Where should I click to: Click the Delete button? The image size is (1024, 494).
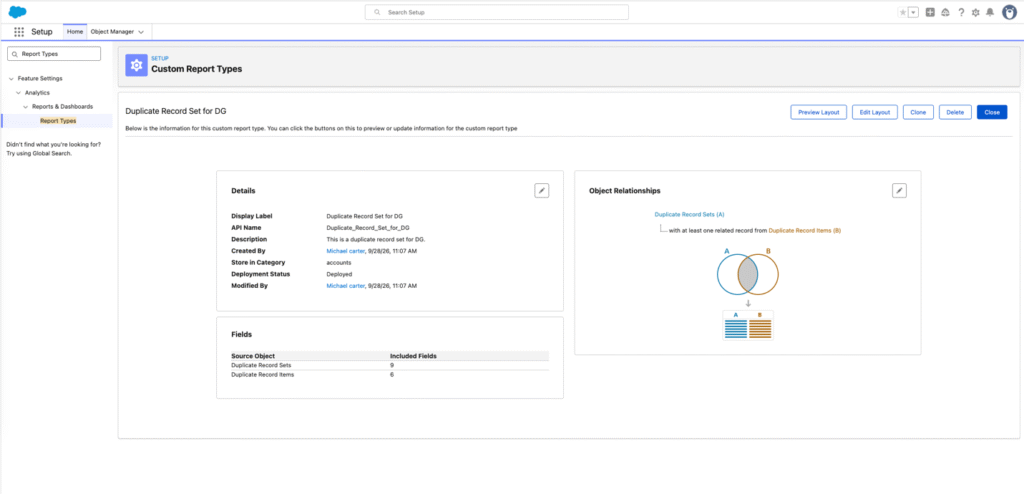(955, 112)
